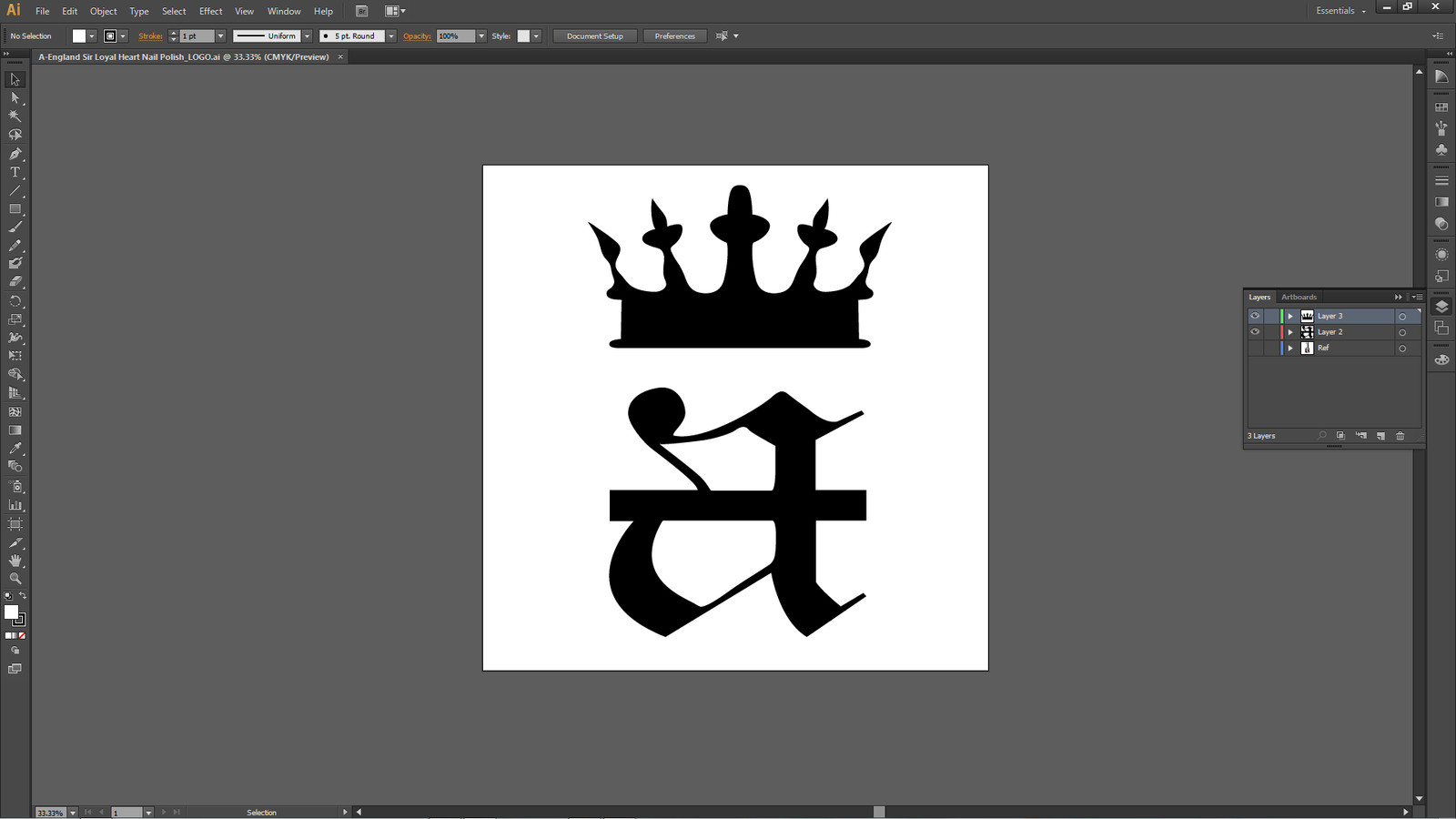
Task: Select the Hand tool
Action: coord(15,561)
